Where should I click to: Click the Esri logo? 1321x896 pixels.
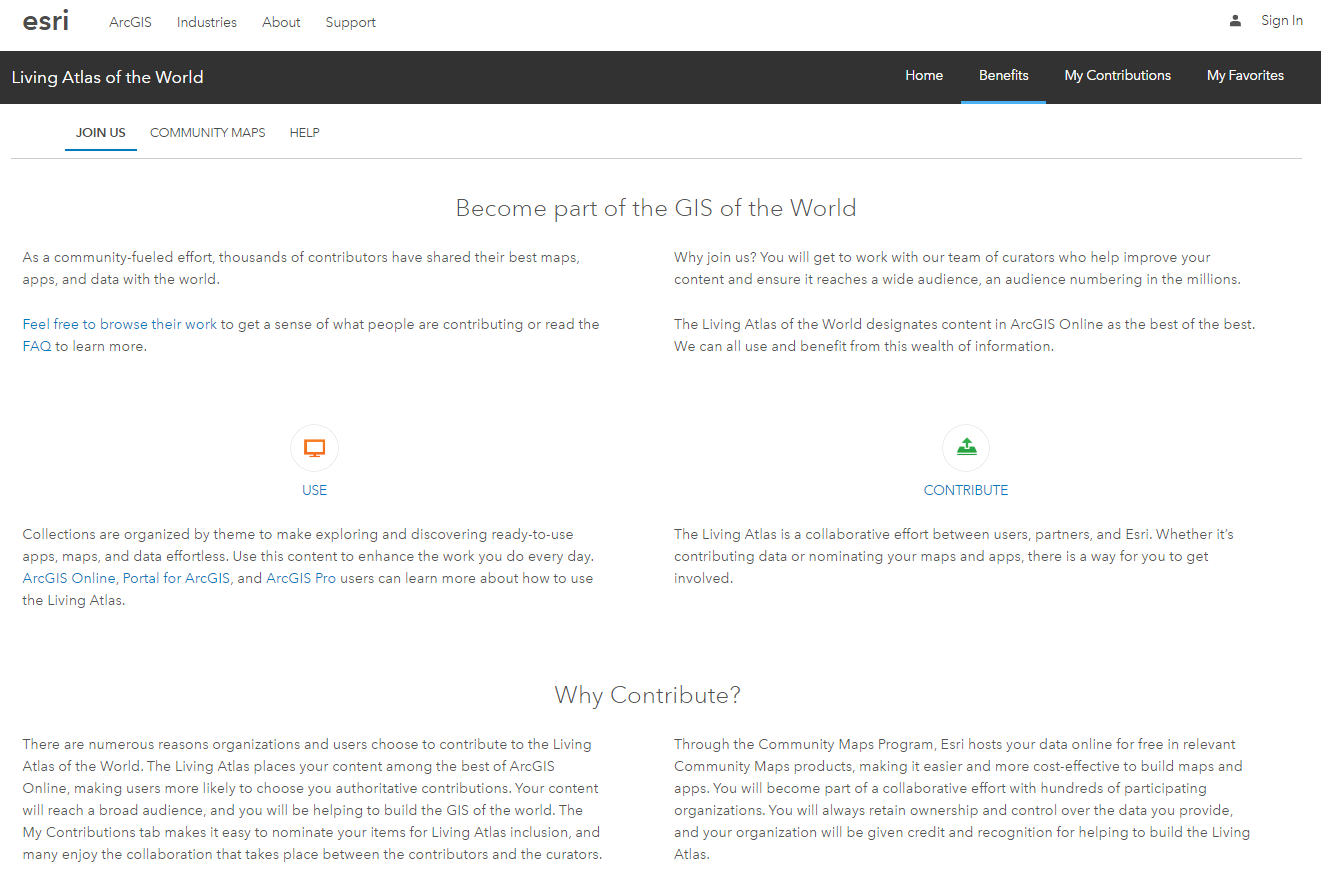[x=46, y=20]
